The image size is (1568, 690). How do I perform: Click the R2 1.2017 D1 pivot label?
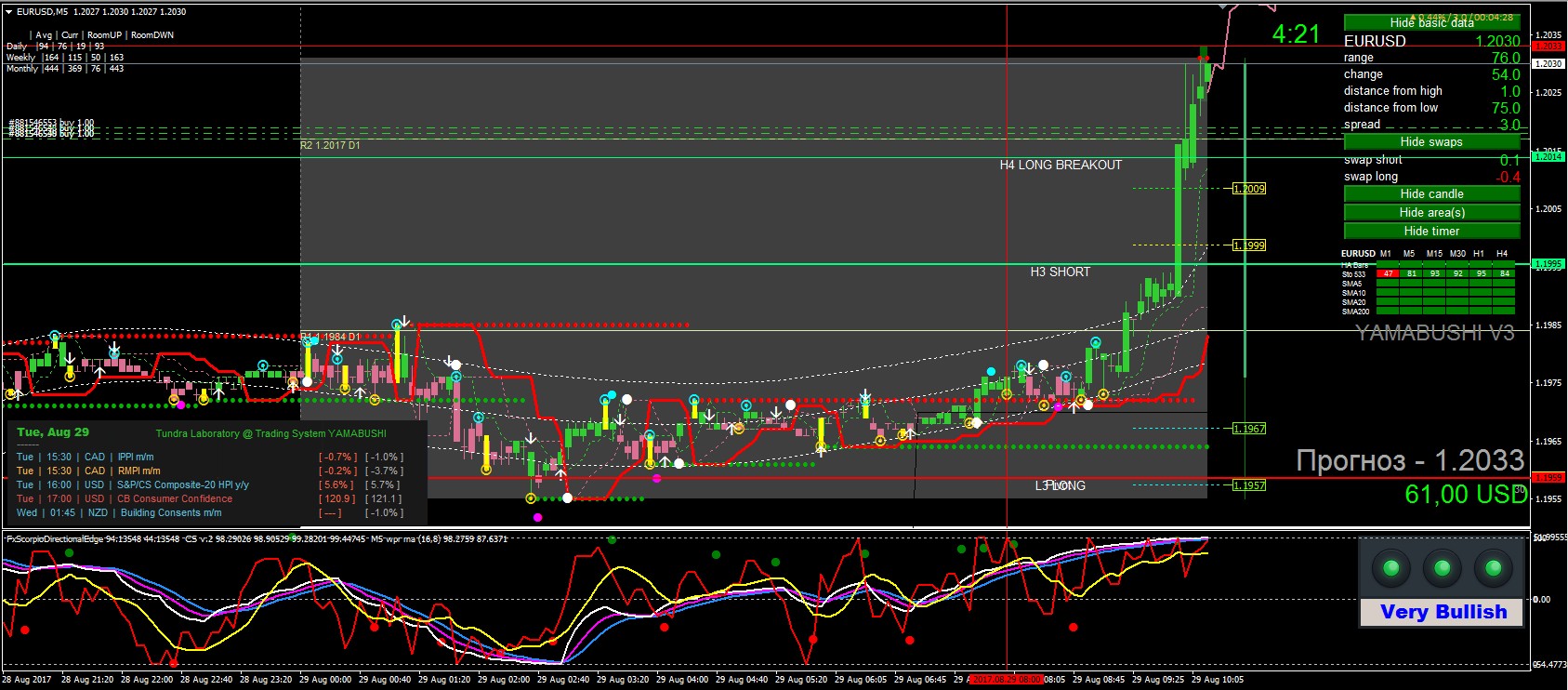point(330,145)
